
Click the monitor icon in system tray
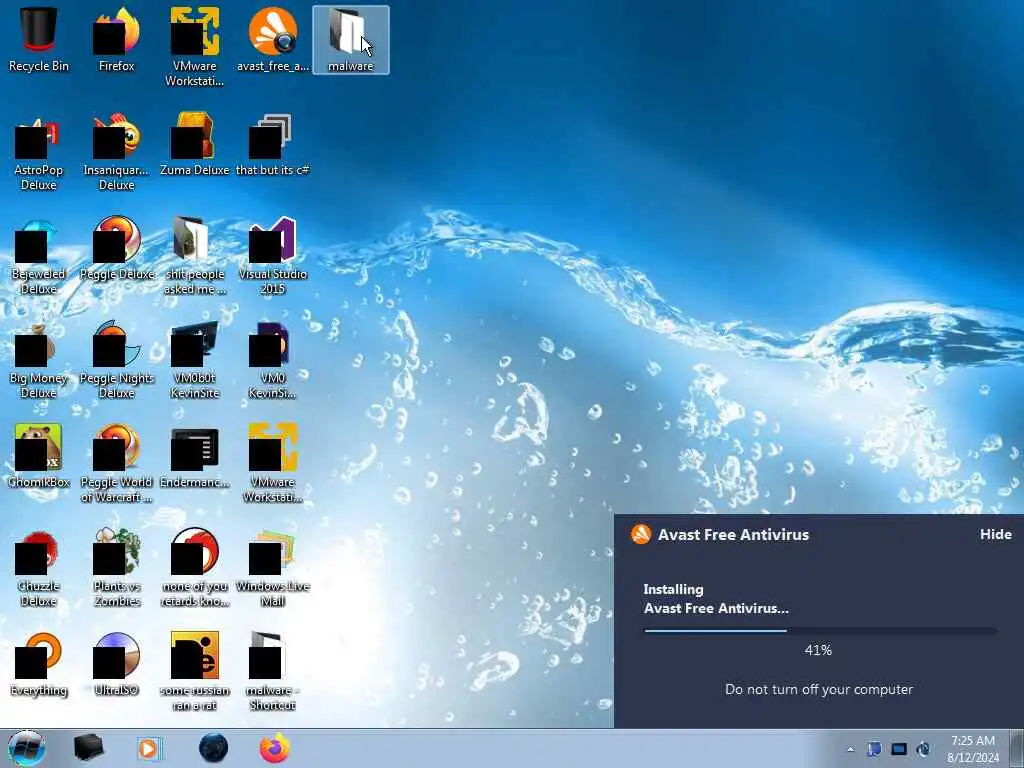coord(899,749)
